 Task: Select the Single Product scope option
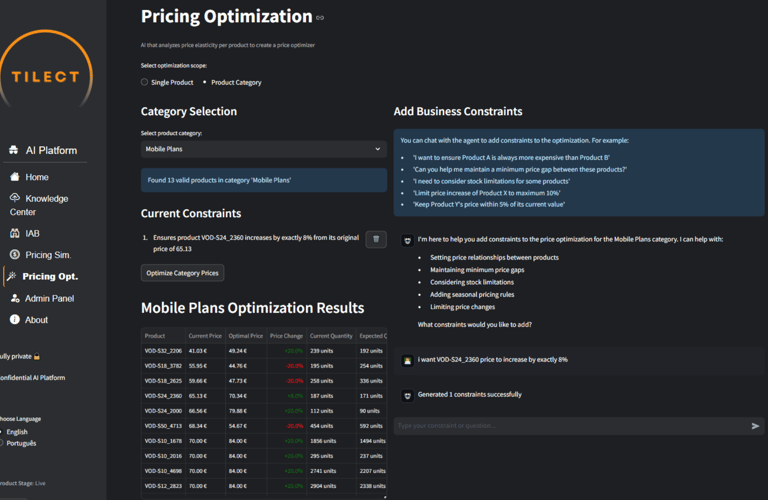tap(144, 82)
